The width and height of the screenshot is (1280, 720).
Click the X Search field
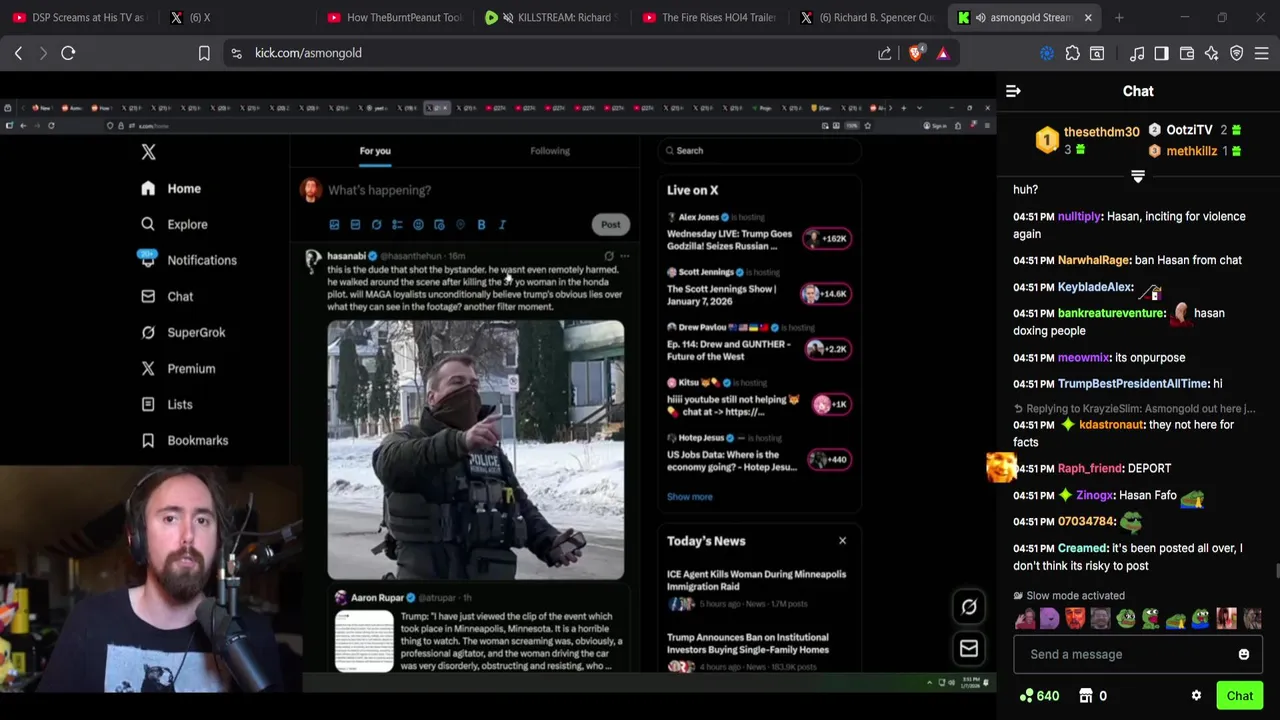click(x=760, y=151)
